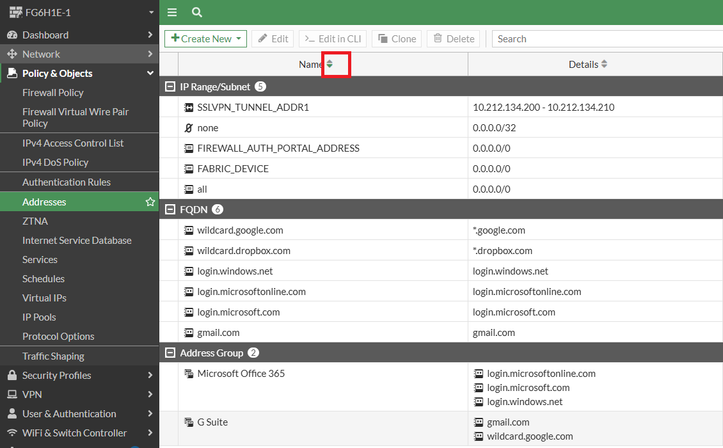
Task: Click the wildcard.google.com FQDN icon
Action: point(189,229)
